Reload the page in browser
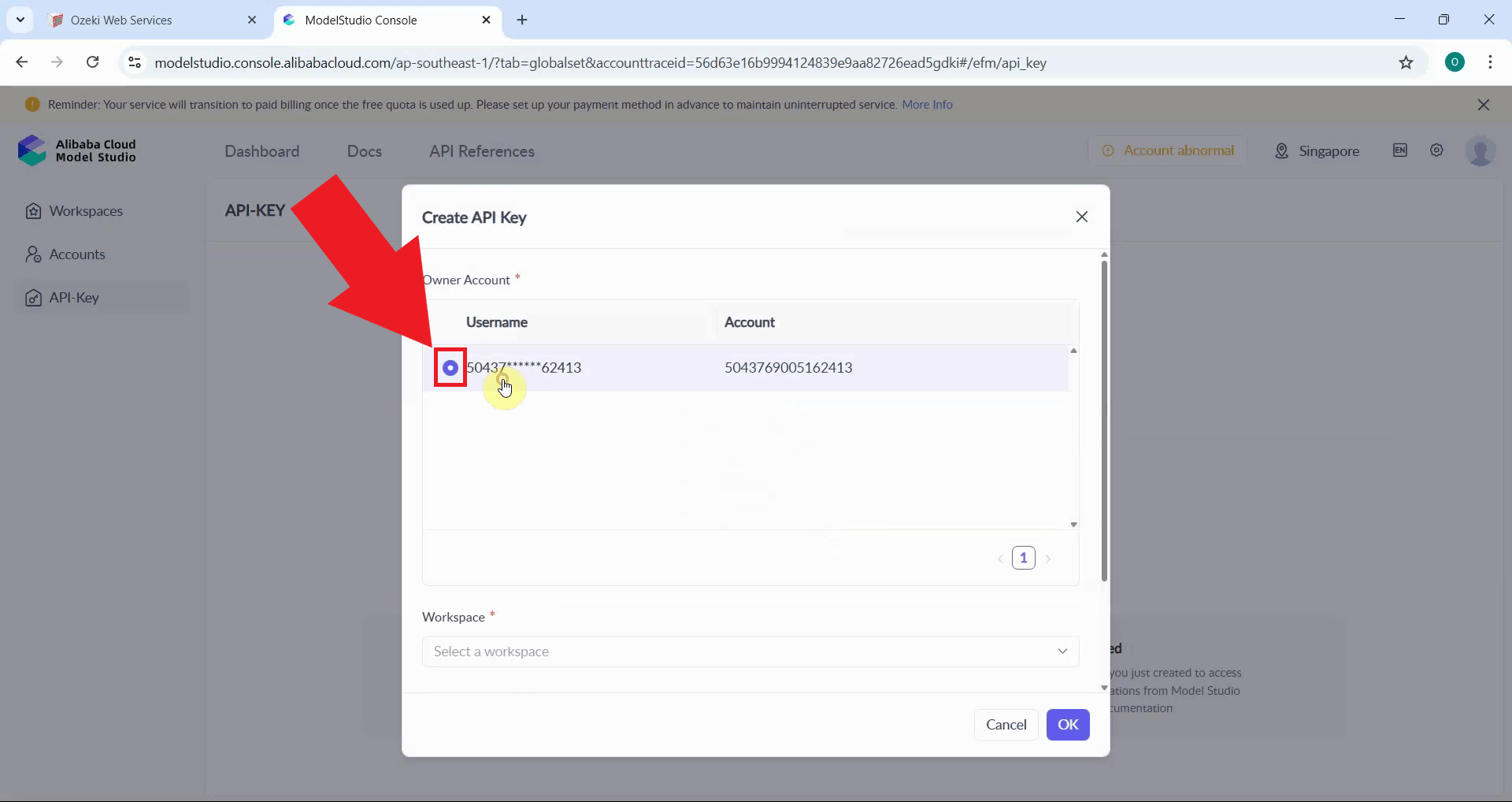The image size is (1512, 802). pos(93,62)
